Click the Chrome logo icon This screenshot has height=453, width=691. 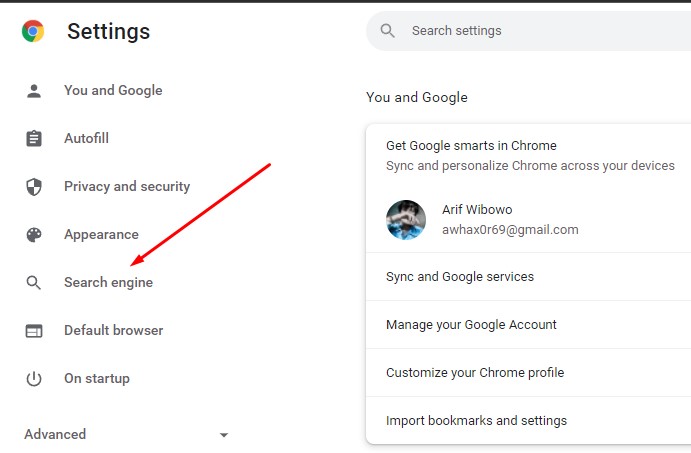click(33, 31)
